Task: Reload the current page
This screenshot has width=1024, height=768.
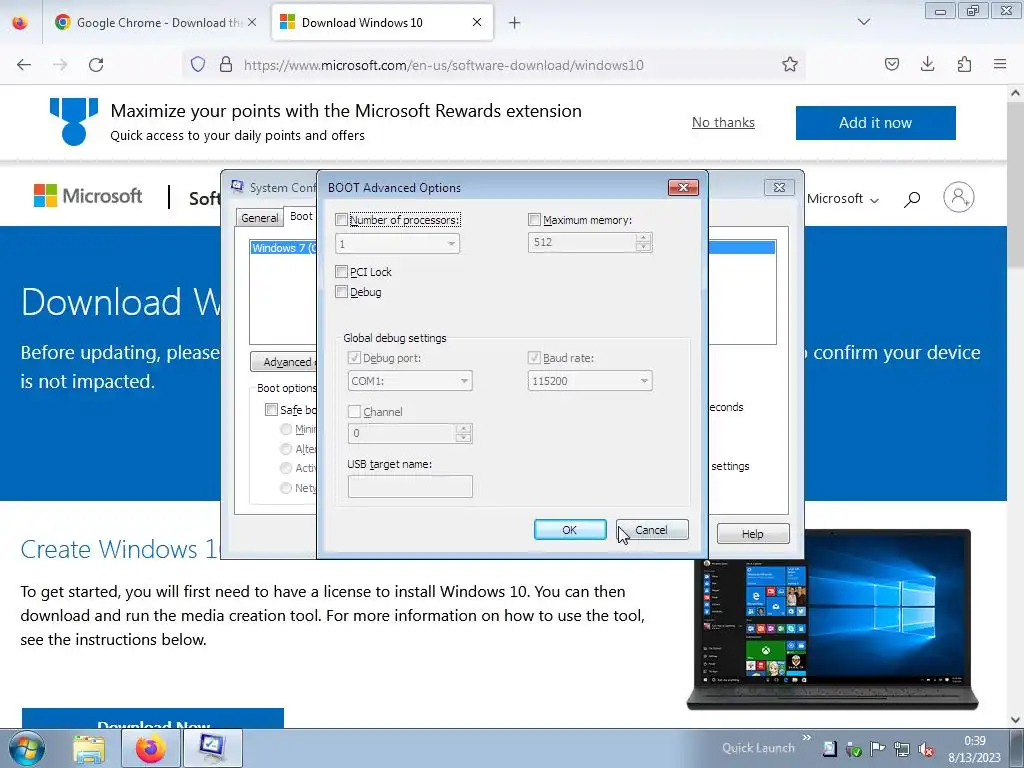Action: coord(96,64)
